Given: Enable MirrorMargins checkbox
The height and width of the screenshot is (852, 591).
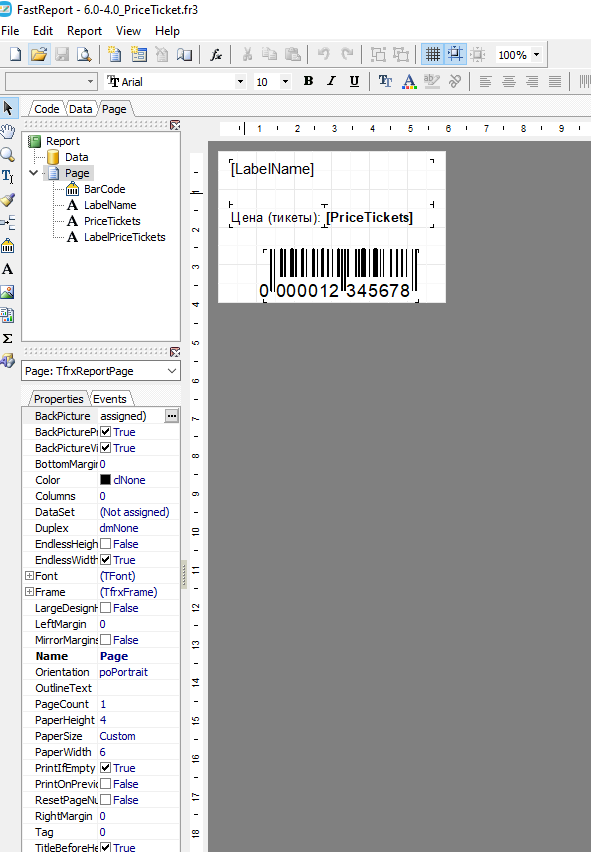Looking at the screenshot, I should pyautogui.click(x=105, y=640).
